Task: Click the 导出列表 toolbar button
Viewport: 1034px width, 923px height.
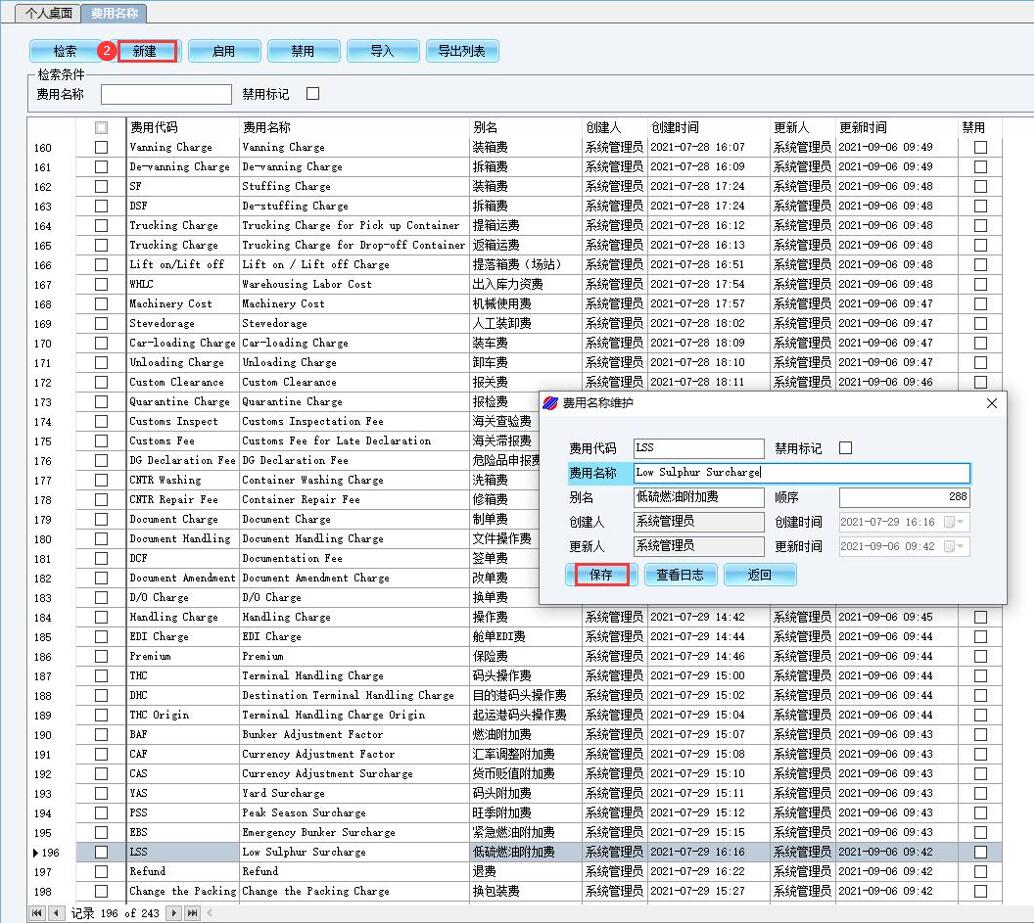Action: 462,51
